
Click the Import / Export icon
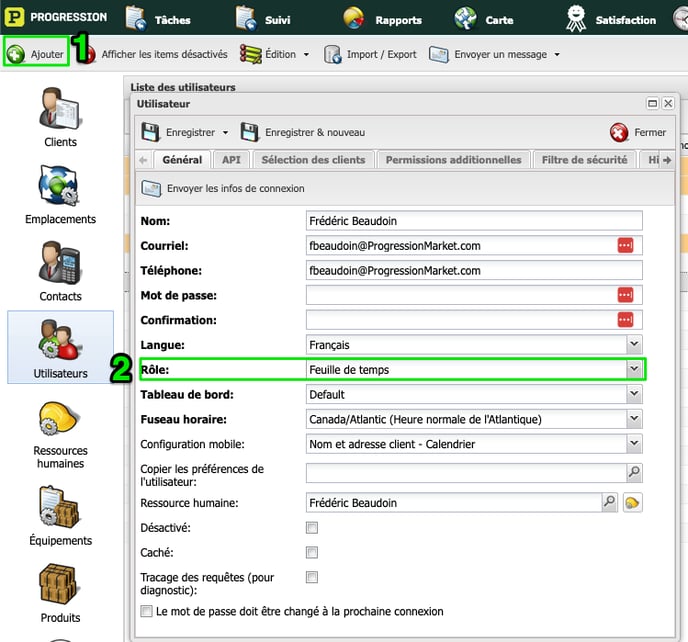[x=333, y=54]
